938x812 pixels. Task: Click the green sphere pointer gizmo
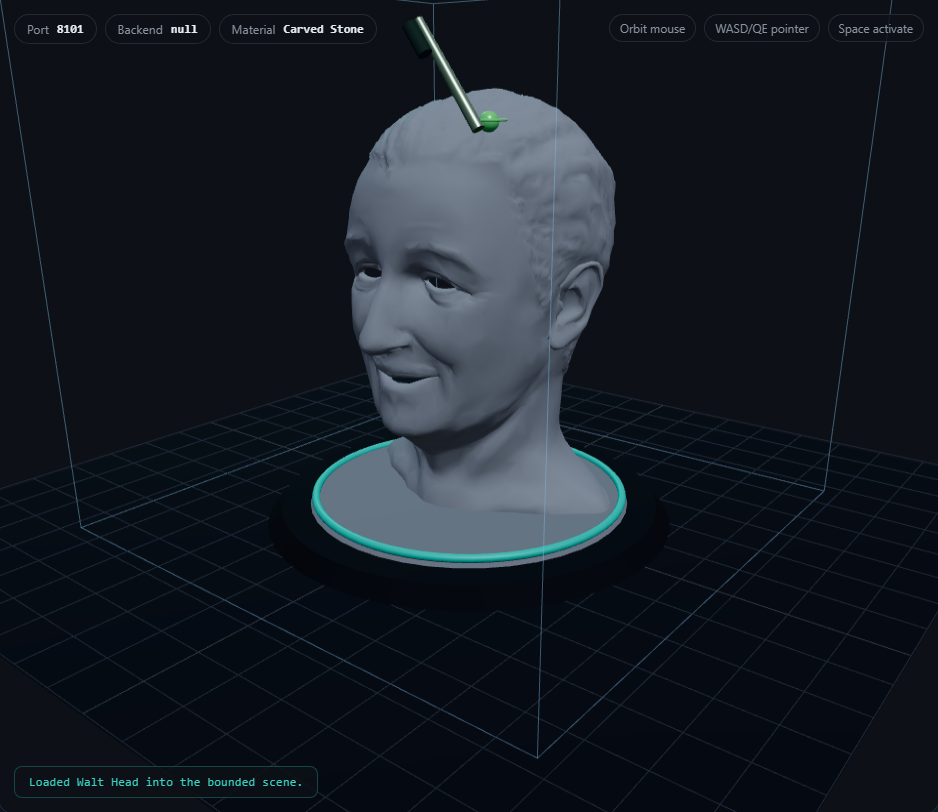487,119
